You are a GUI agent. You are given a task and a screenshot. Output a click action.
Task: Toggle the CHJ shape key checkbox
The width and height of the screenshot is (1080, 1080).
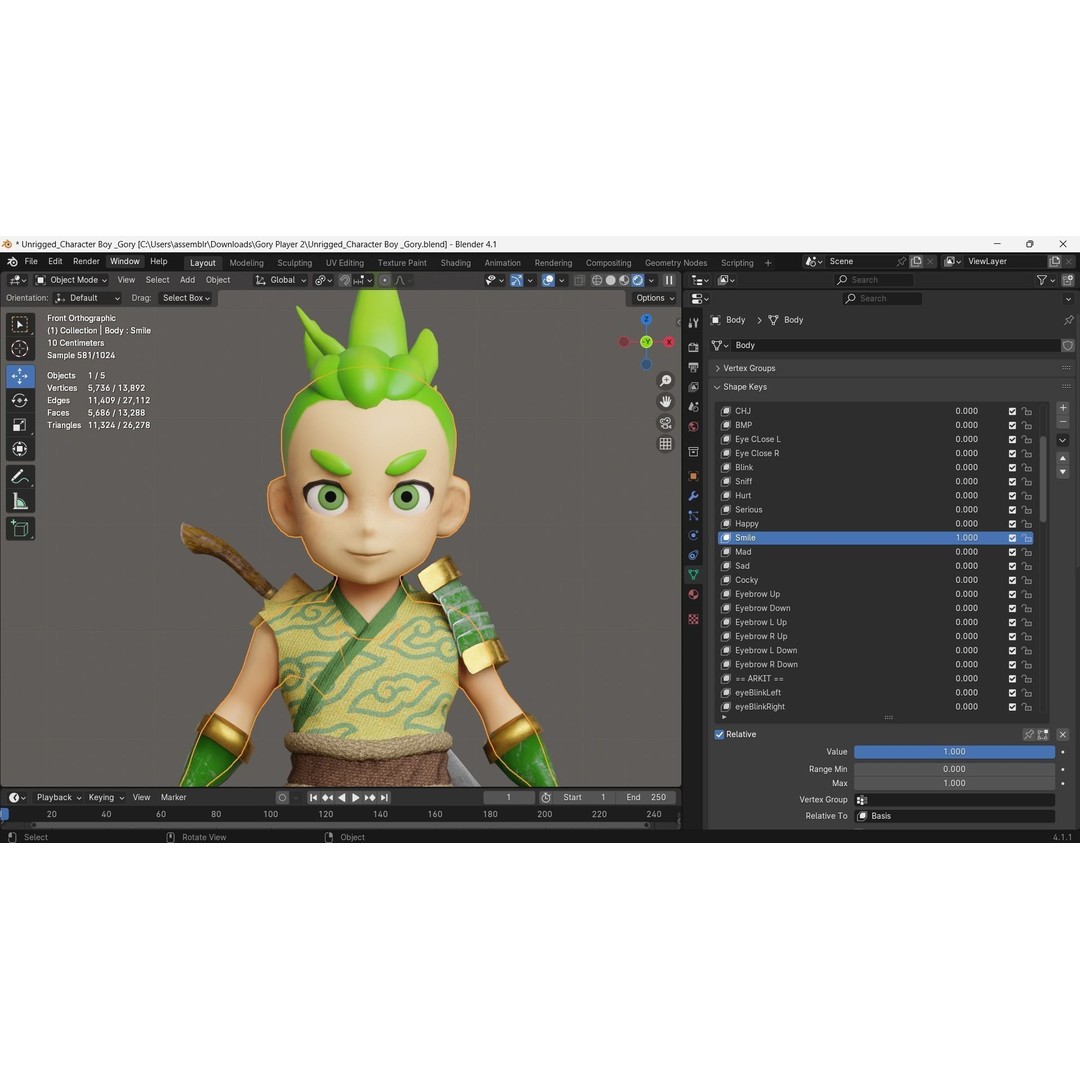point(1012,411)
